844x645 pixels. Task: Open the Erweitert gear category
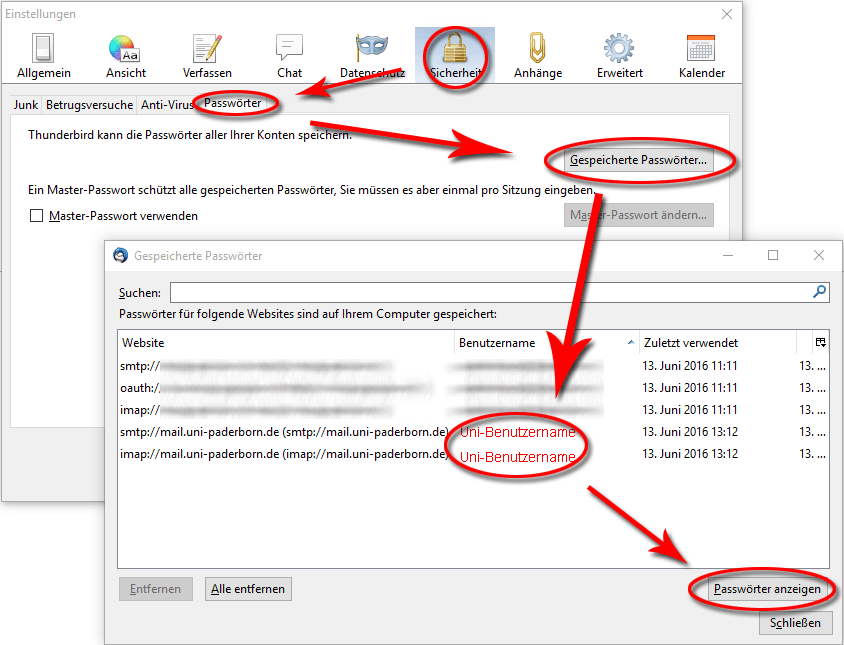[619, 56]
